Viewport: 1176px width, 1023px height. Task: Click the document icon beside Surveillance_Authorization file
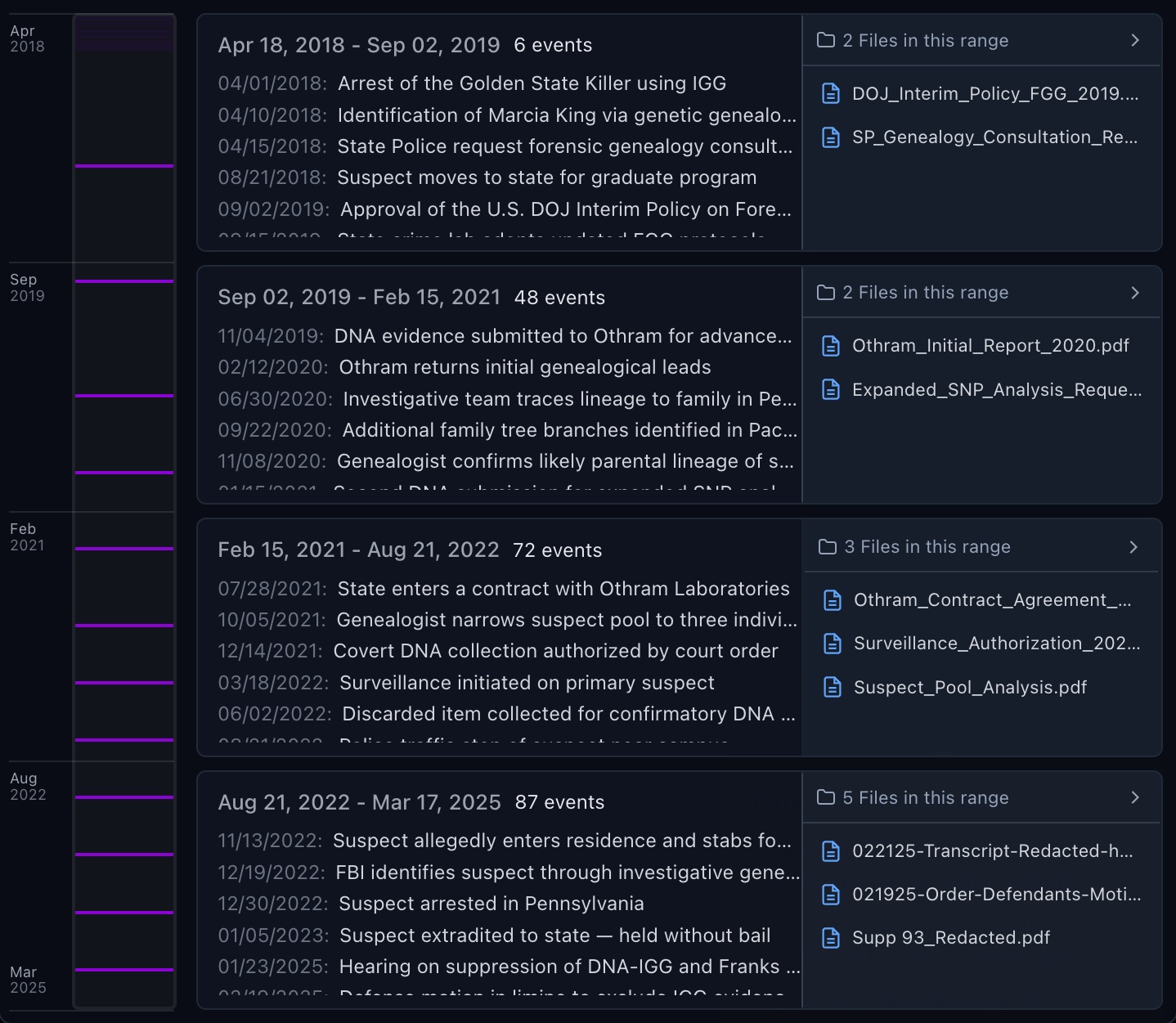[x=831, y=644]
